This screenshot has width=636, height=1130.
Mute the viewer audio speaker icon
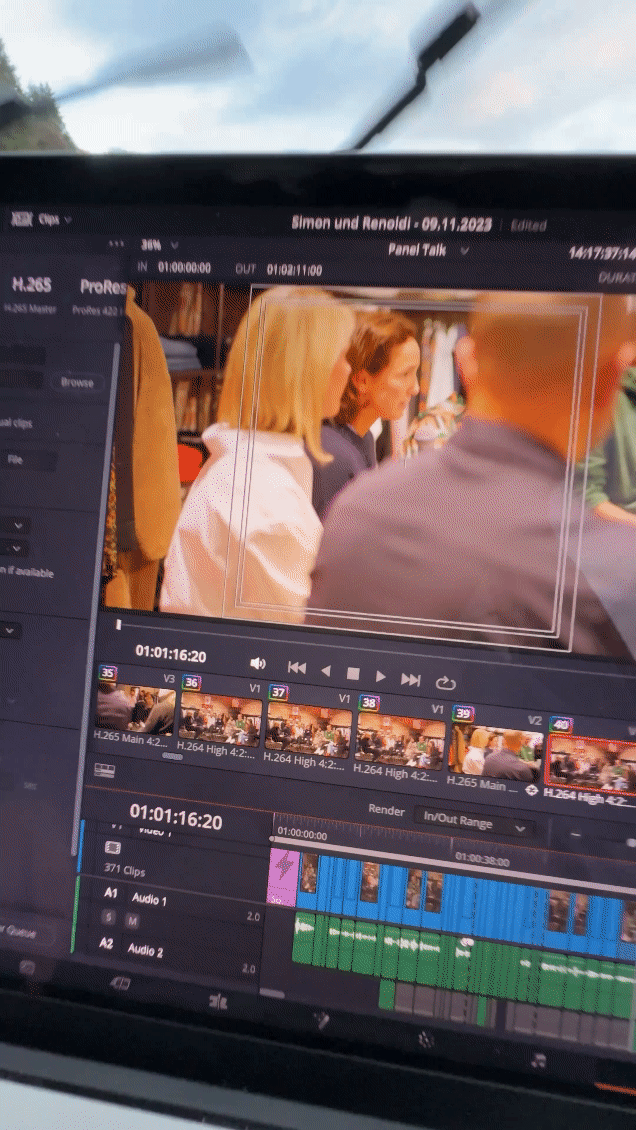click(257, 663)
